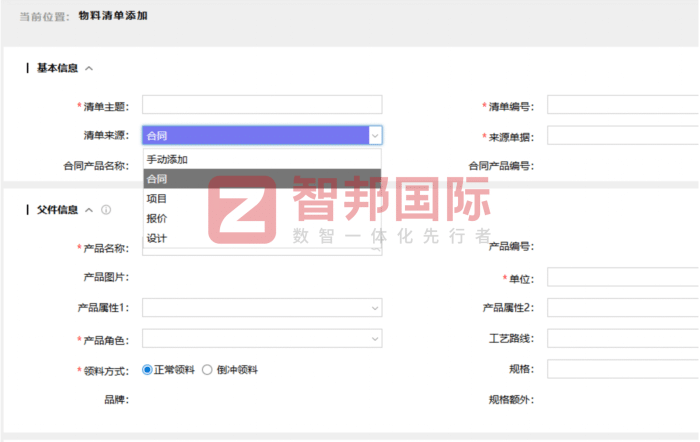Image resolution: width=700 pixels, height=442 pixels.
Task: Click the 清单编号 input field
Action: [x=622, y=105]
